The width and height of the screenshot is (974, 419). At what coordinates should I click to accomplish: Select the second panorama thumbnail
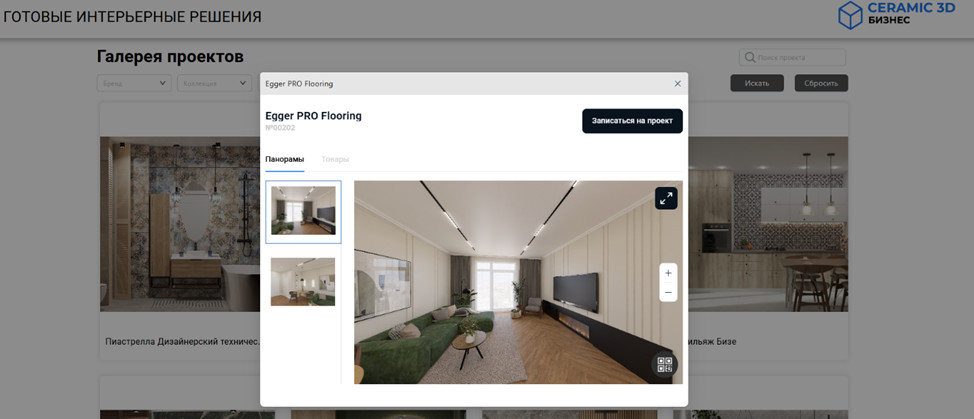pyautogui.click(x=303, y=282)
